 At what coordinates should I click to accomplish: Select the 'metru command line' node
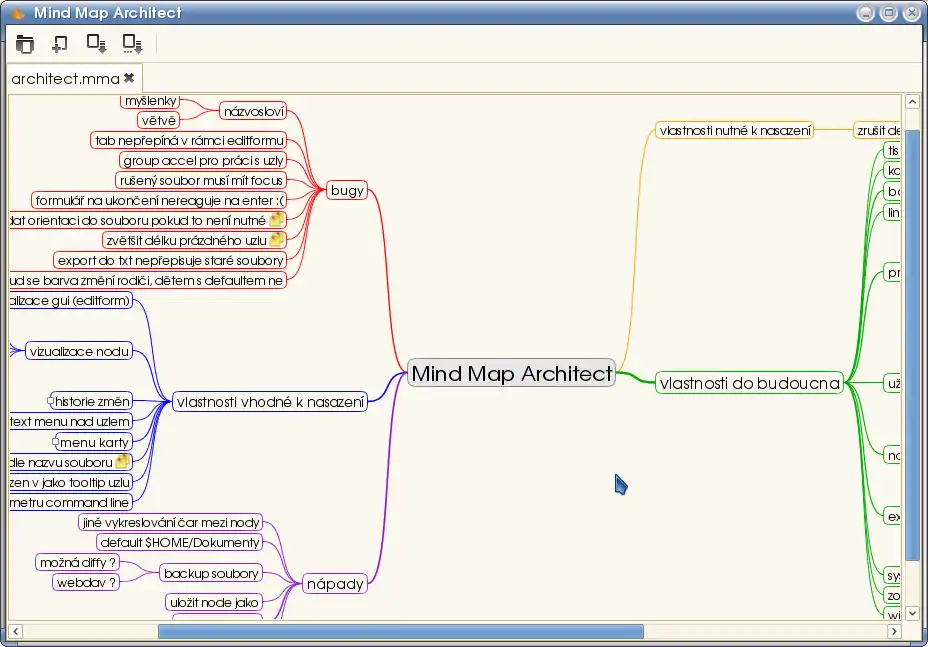pos(71,502)
